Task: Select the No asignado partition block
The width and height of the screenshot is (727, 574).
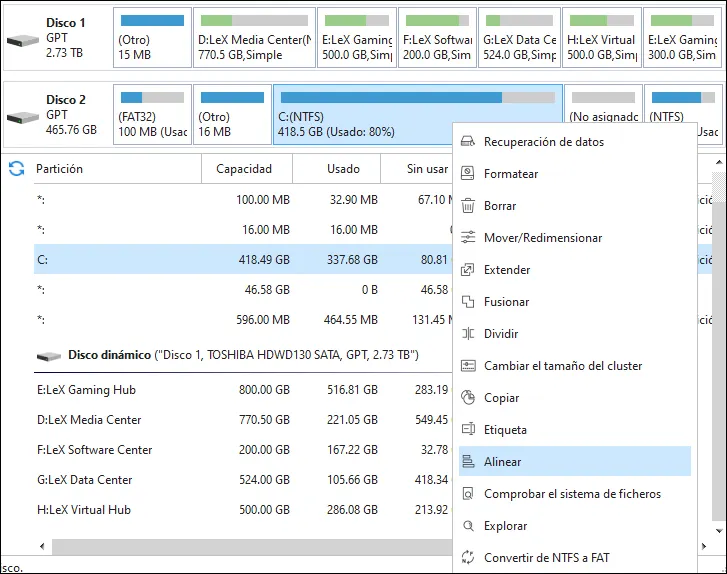Action: tap(603, 104)
